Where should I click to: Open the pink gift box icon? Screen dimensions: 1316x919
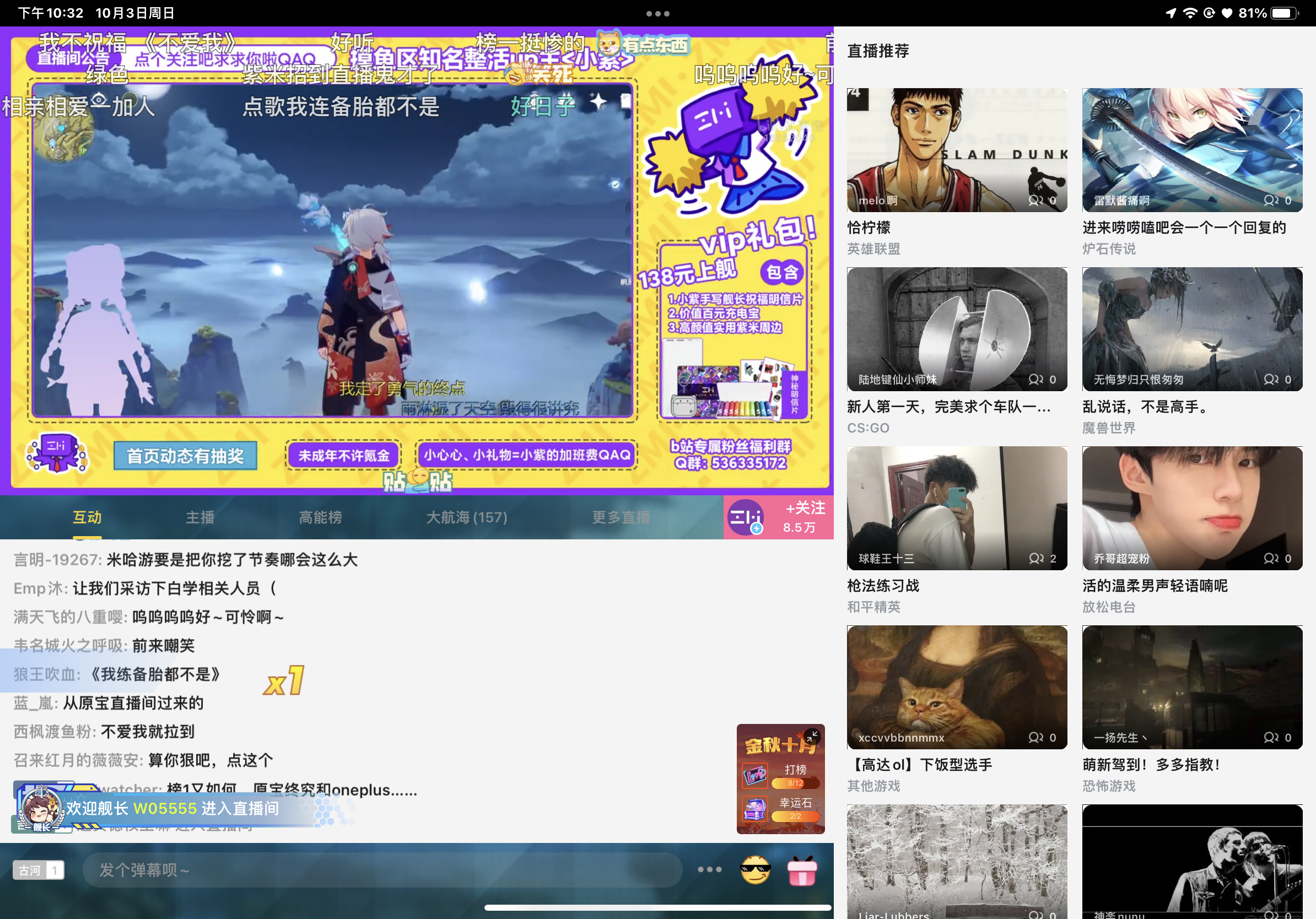tap(802, 871)
